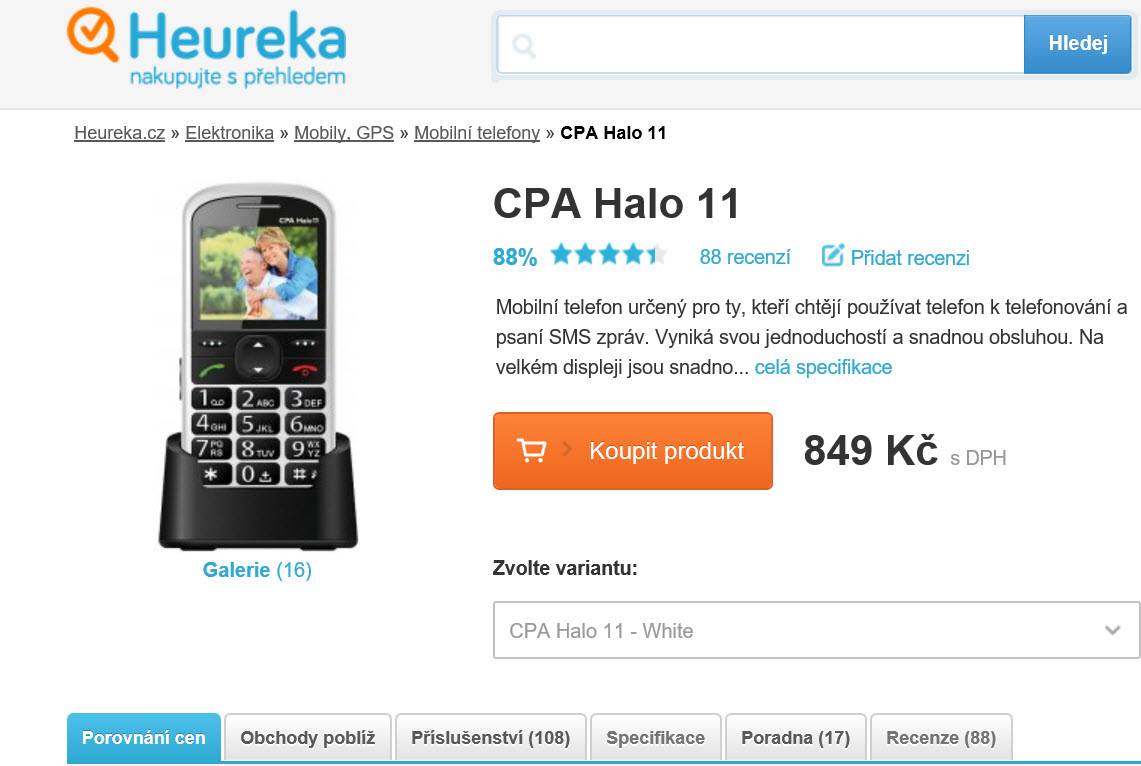
Task: Open the Obchody poblíž tab
Action: tap(308, 738)
